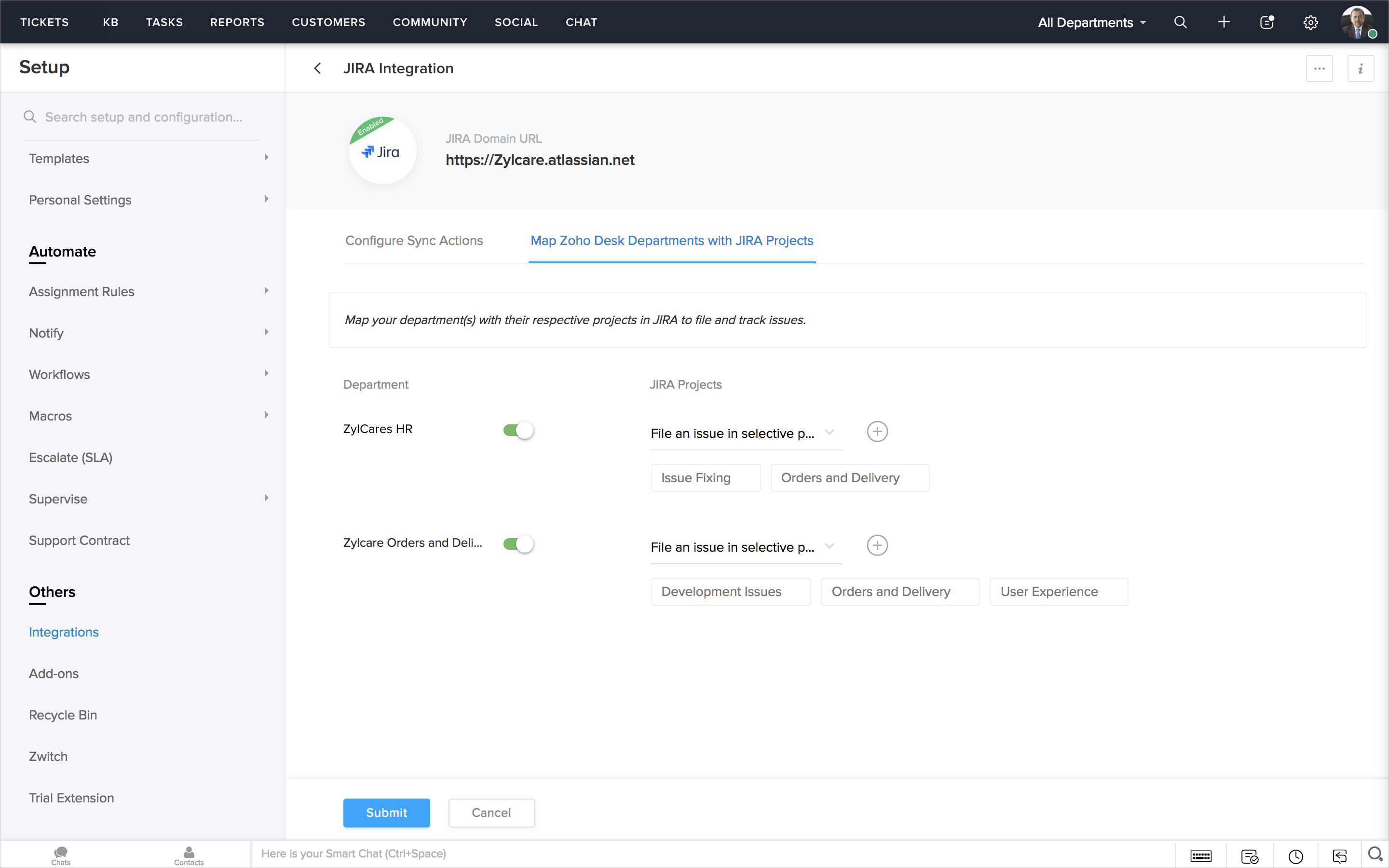This screenshot has height=868, width=1389.
Task: Open the three-dots more options button
Action: [1319, 68]
